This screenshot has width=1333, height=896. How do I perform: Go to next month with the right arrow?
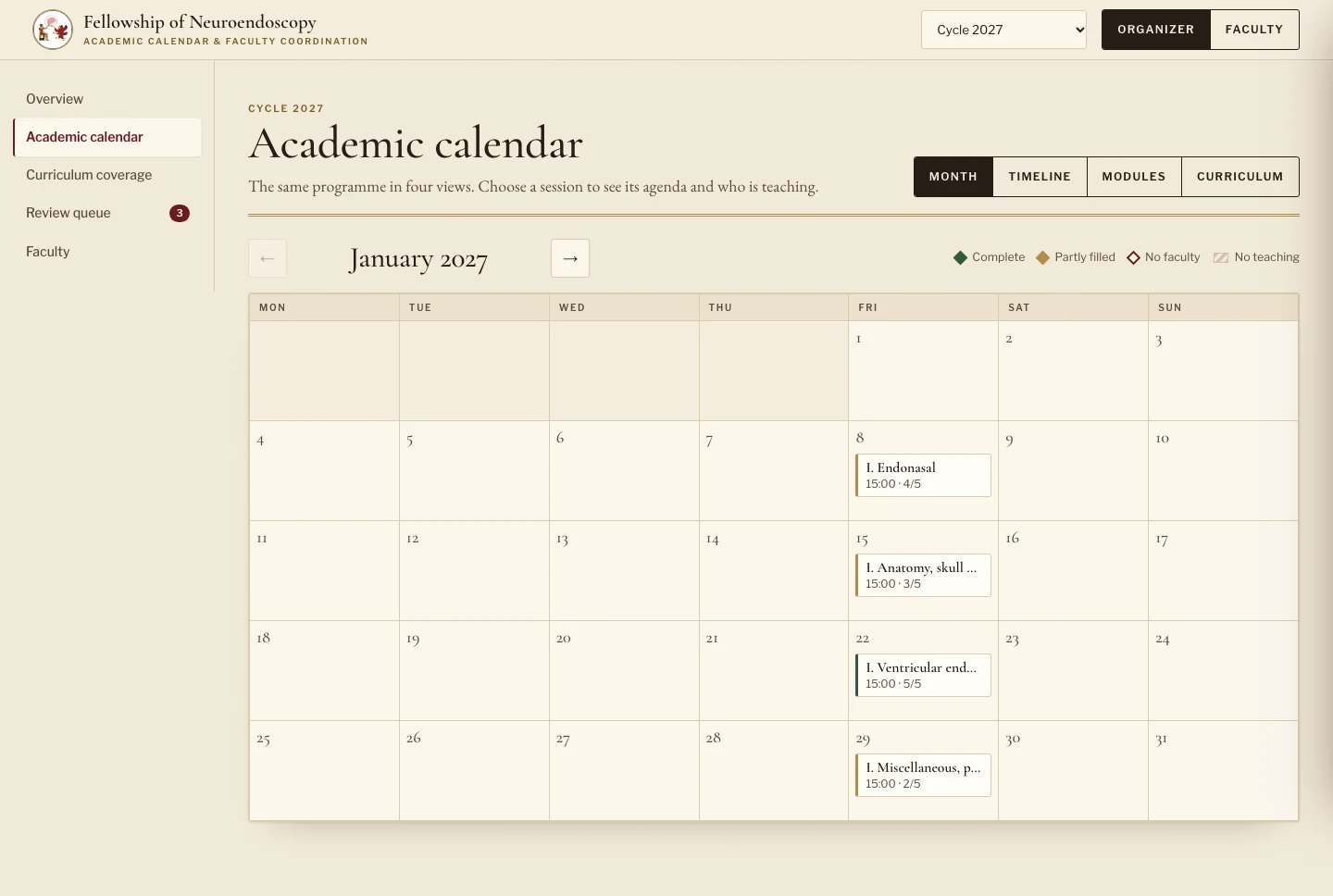[570, 258]
